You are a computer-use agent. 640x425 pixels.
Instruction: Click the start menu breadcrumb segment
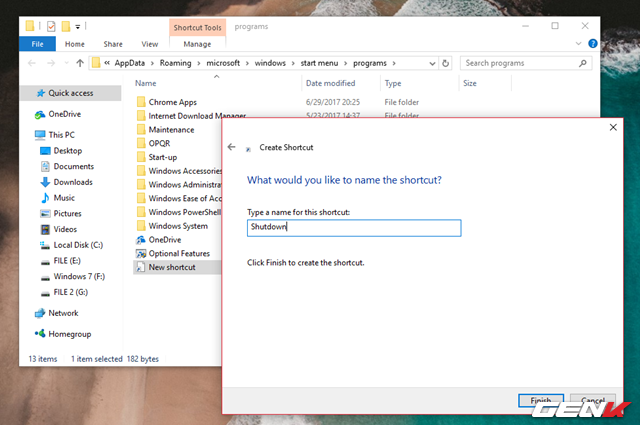319,63
